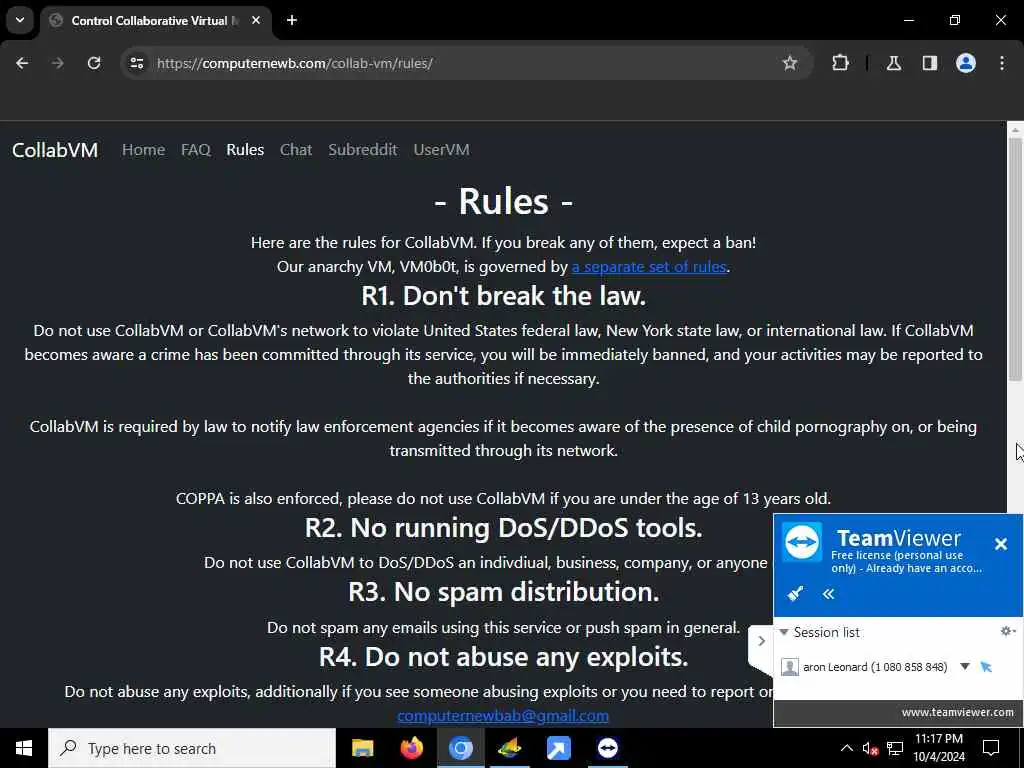This screenshot has width=1024, height=768.
Task: Open the browser three-dot menu
Action: 1002,63
